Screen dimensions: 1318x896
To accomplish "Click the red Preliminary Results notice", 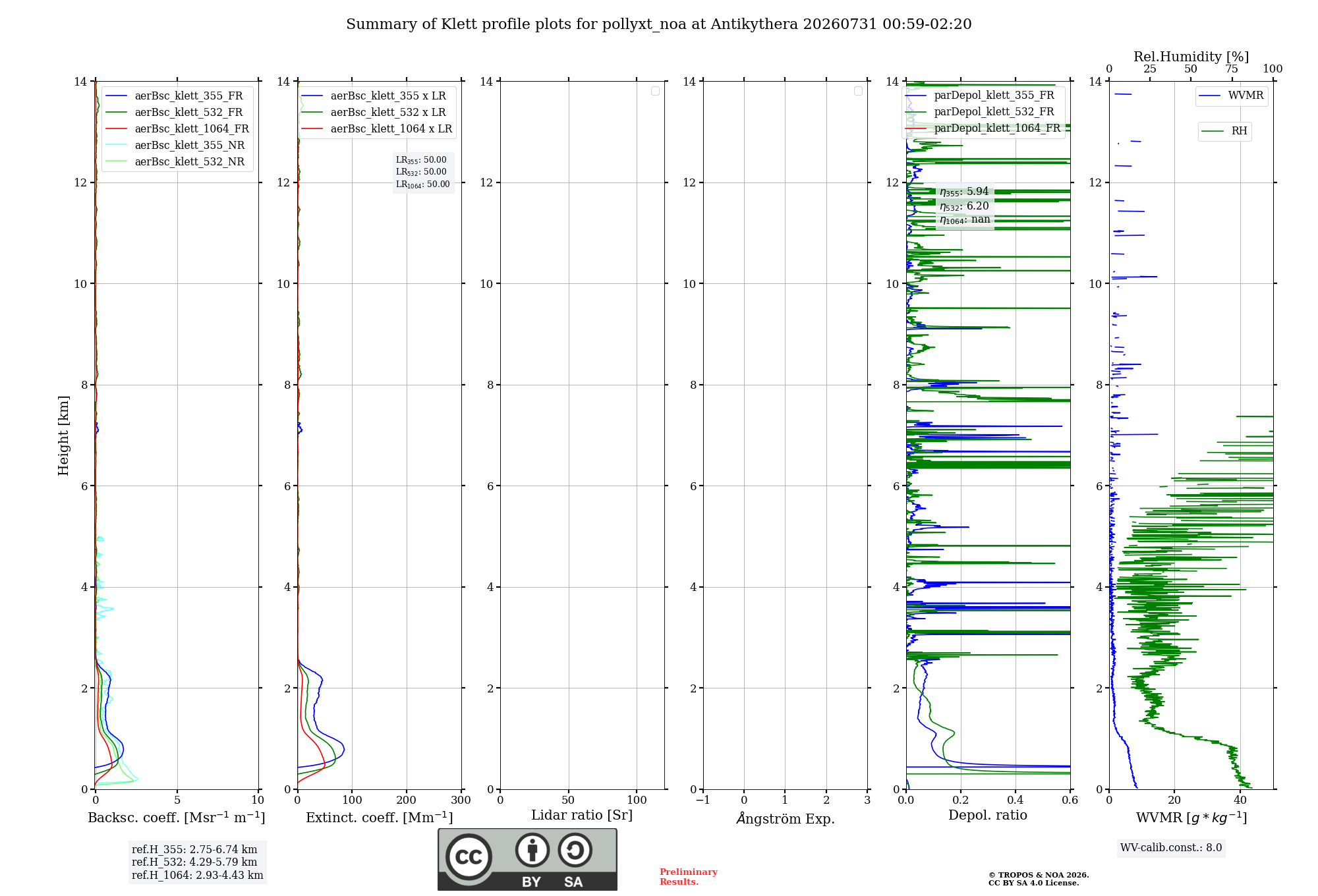I will pos(689,877).
